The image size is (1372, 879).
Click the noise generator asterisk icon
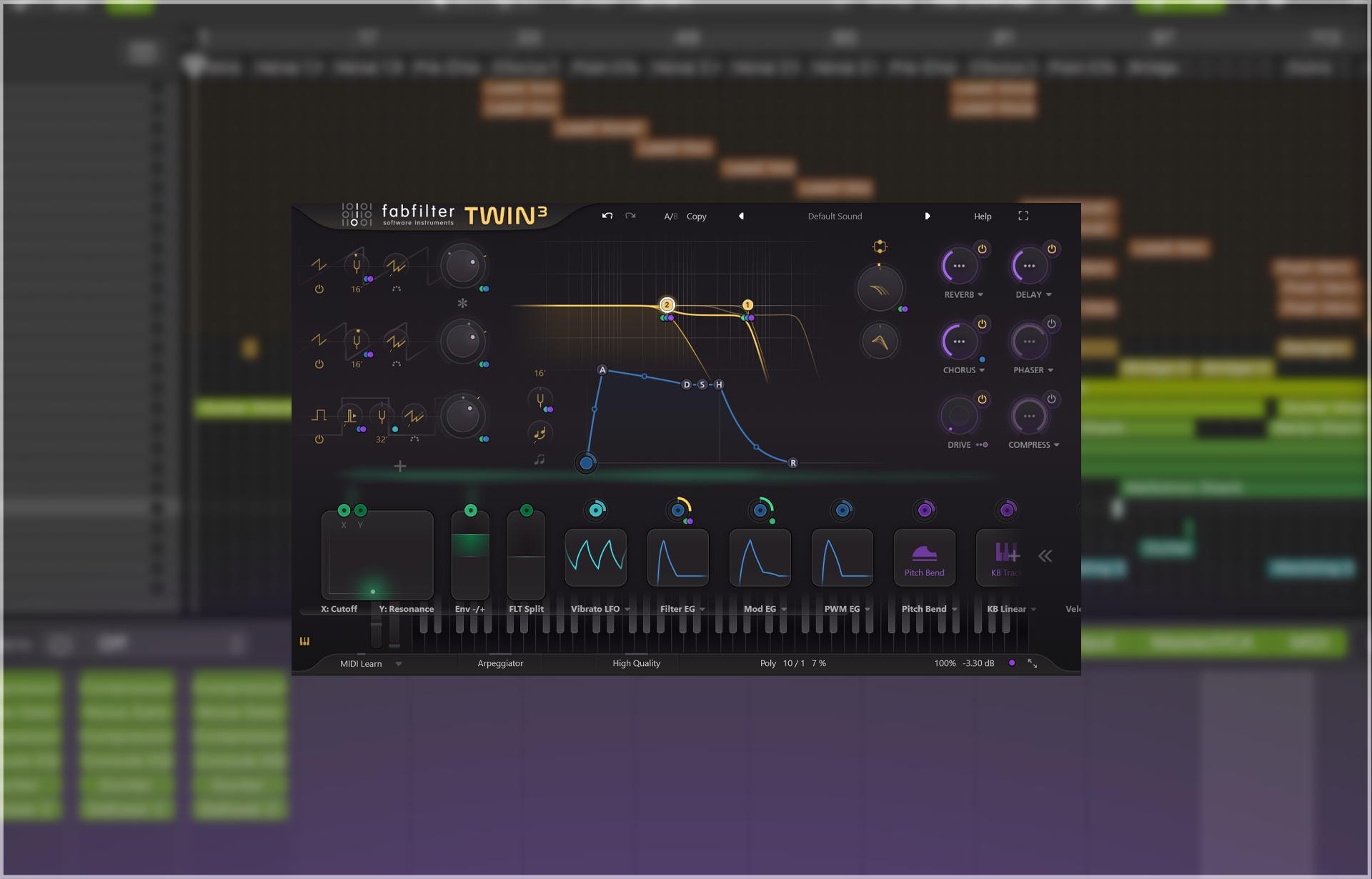462,303
